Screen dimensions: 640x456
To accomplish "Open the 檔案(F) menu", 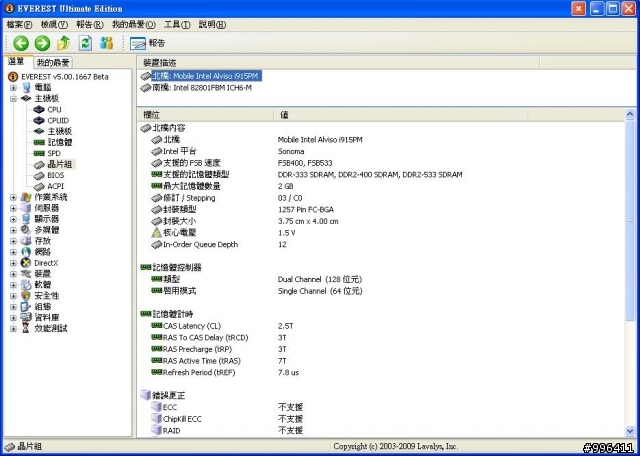I will (x=19, y=24).
